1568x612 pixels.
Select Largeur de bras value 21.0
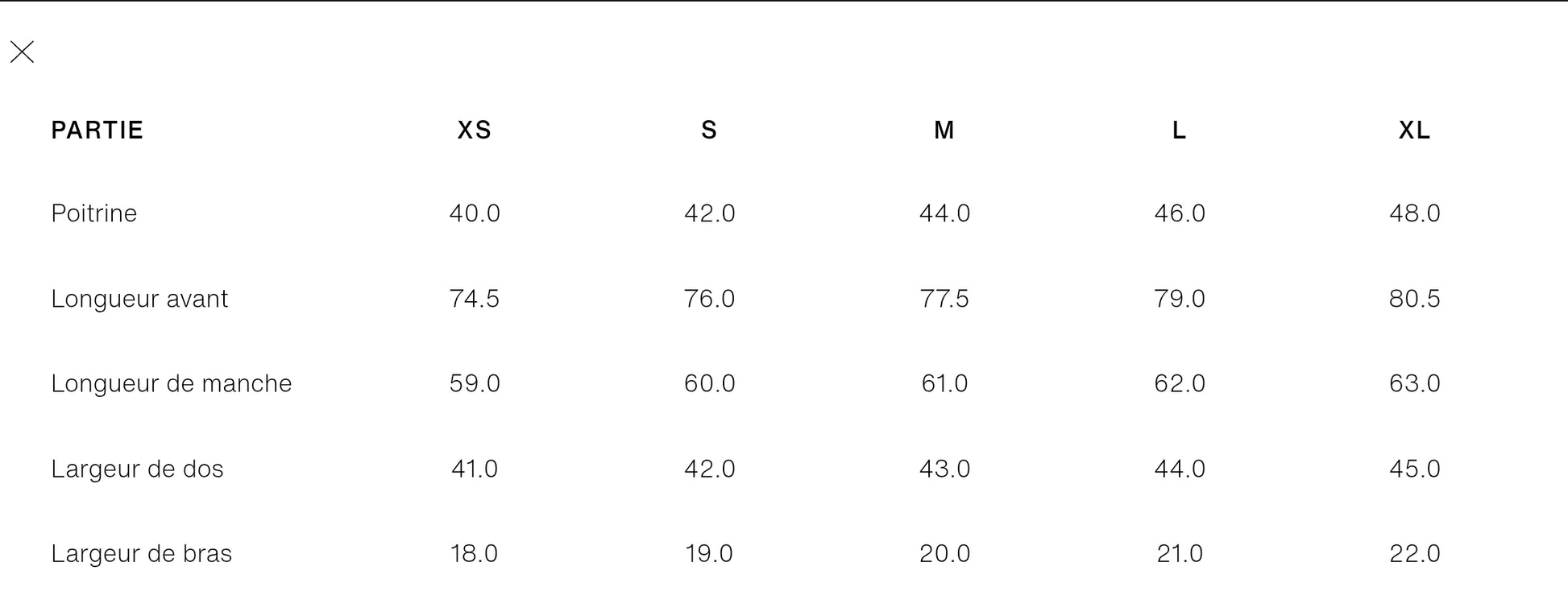pyautogui.click(x=1180, y=554)
